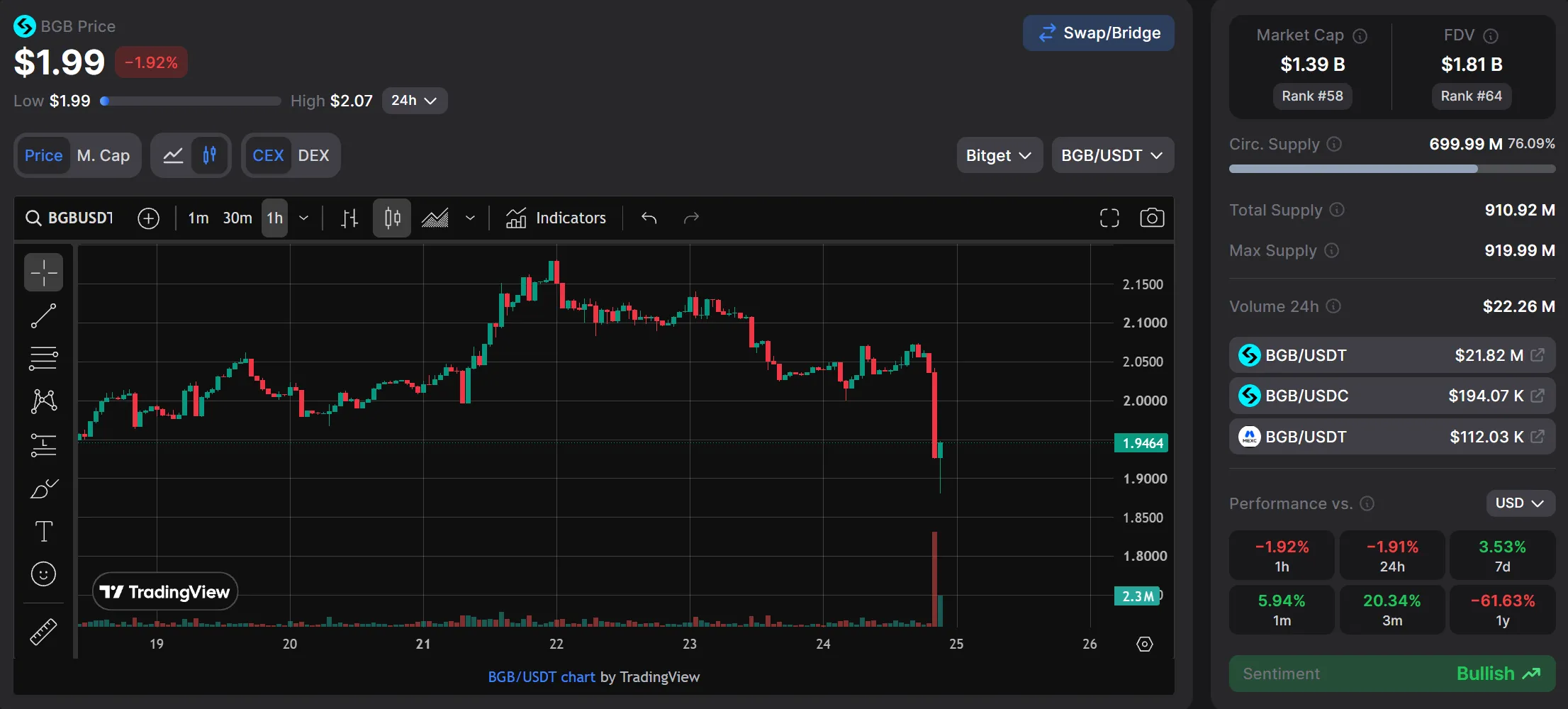Image resolution: width=1568 pixels, height=709 pixels.
Task: Select the crosshair cursor tool
Action: [43, 272]
